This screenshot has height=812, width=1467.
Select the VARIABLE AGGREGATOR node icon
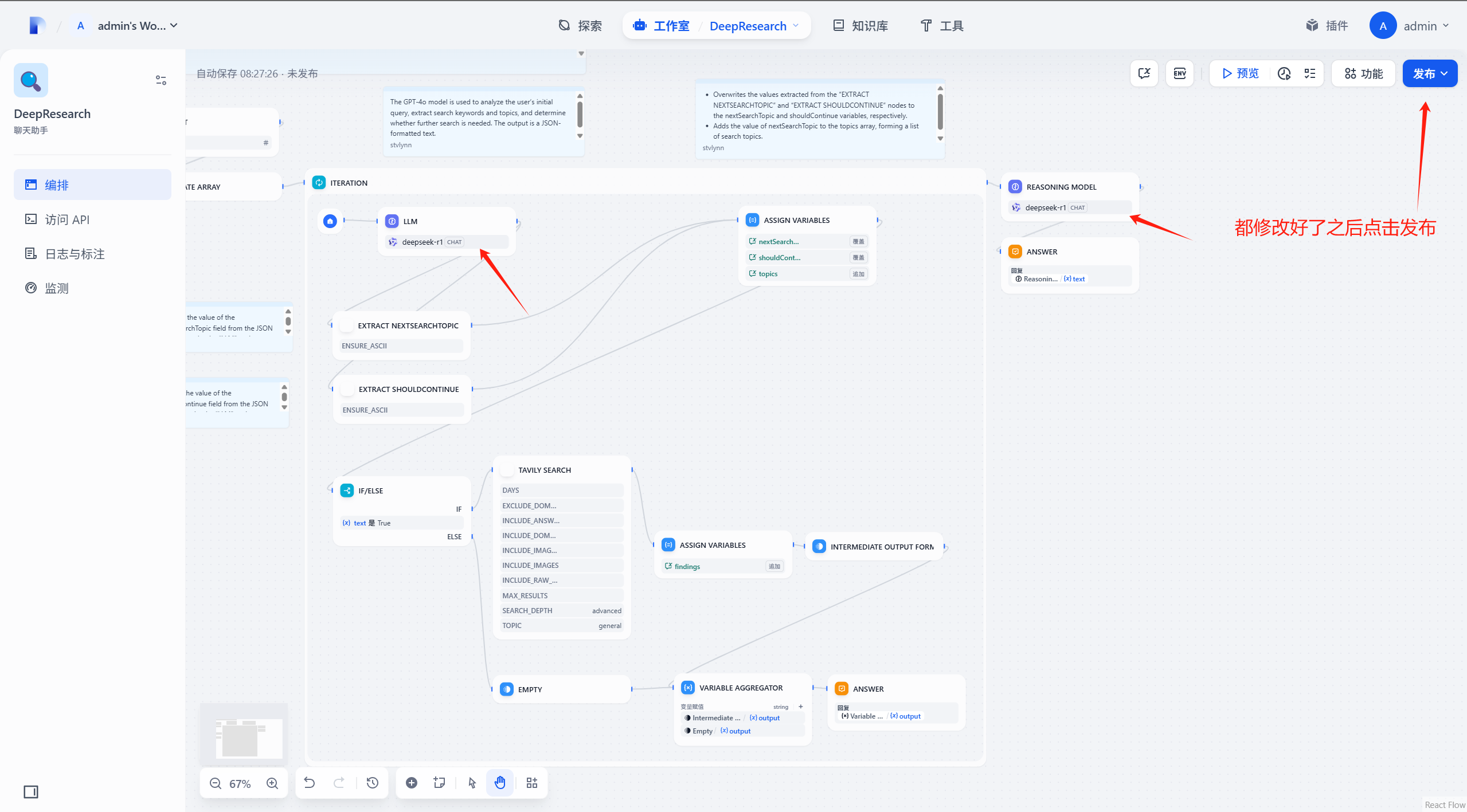coord(688,688)
